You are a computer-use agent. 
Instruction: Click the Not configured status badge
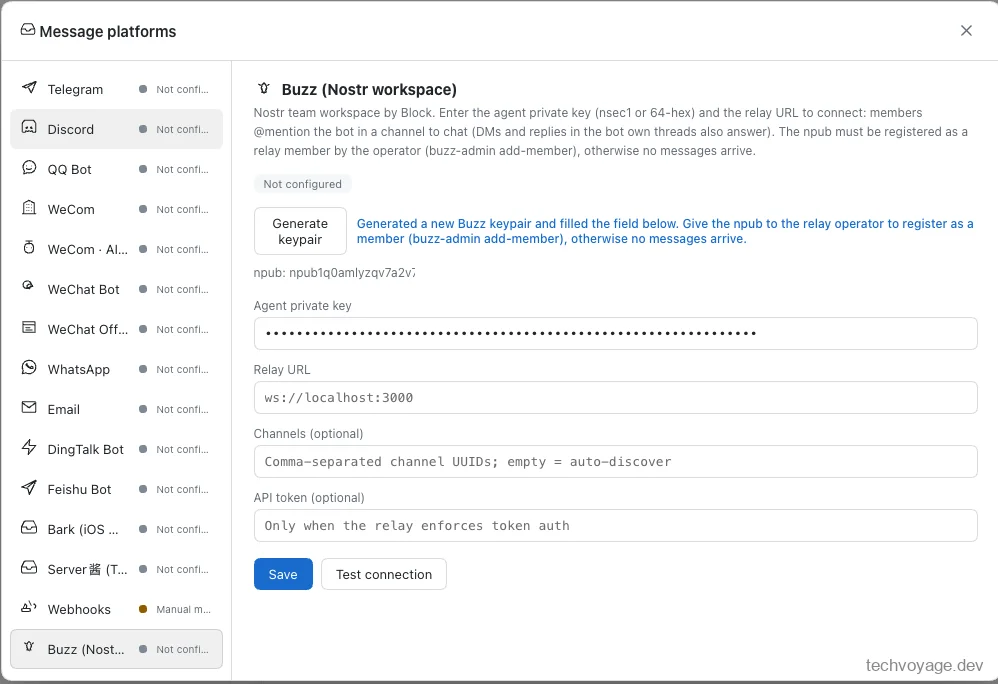(302, 184)
